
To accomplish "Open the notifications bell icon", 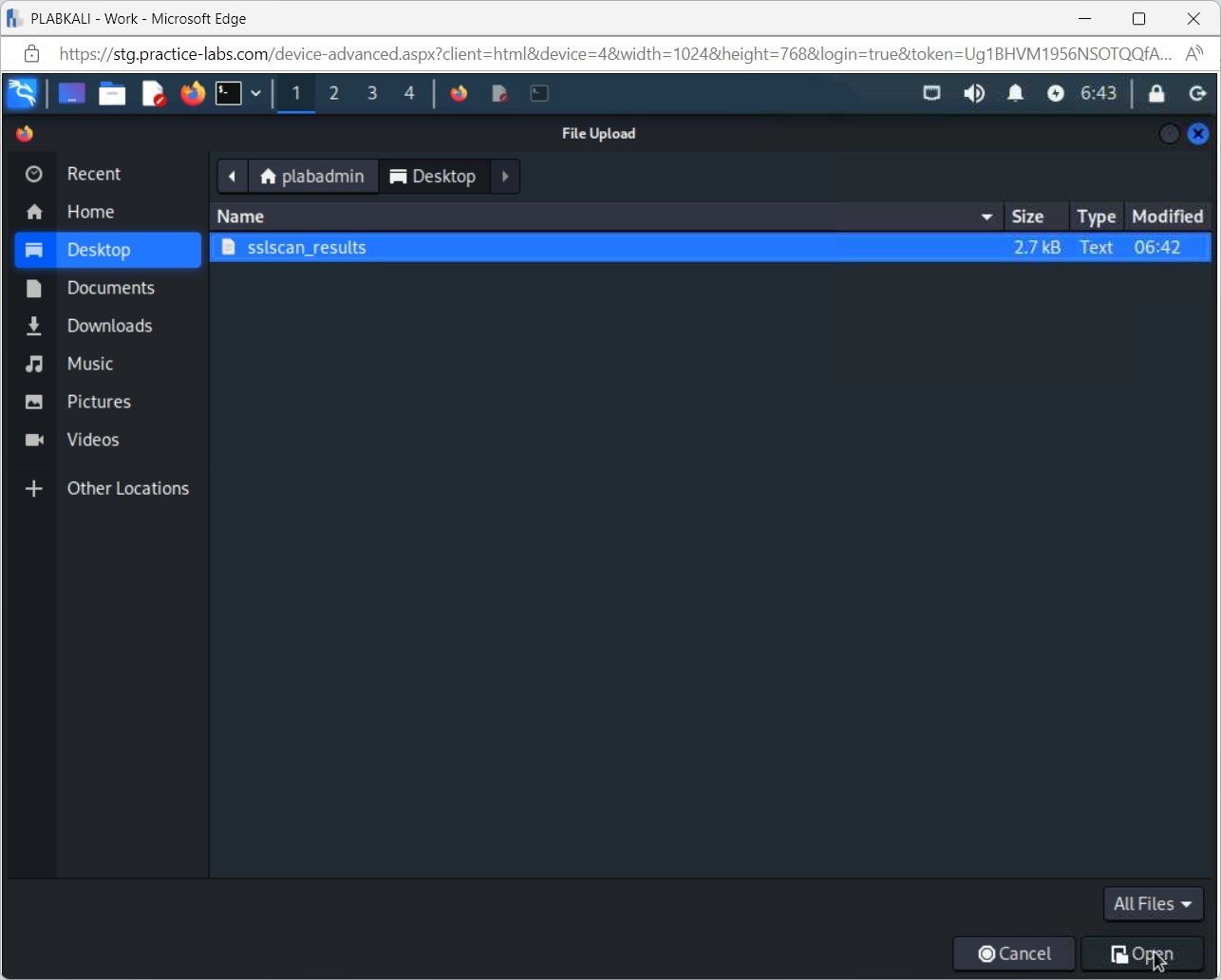I will pos(1015,93).
